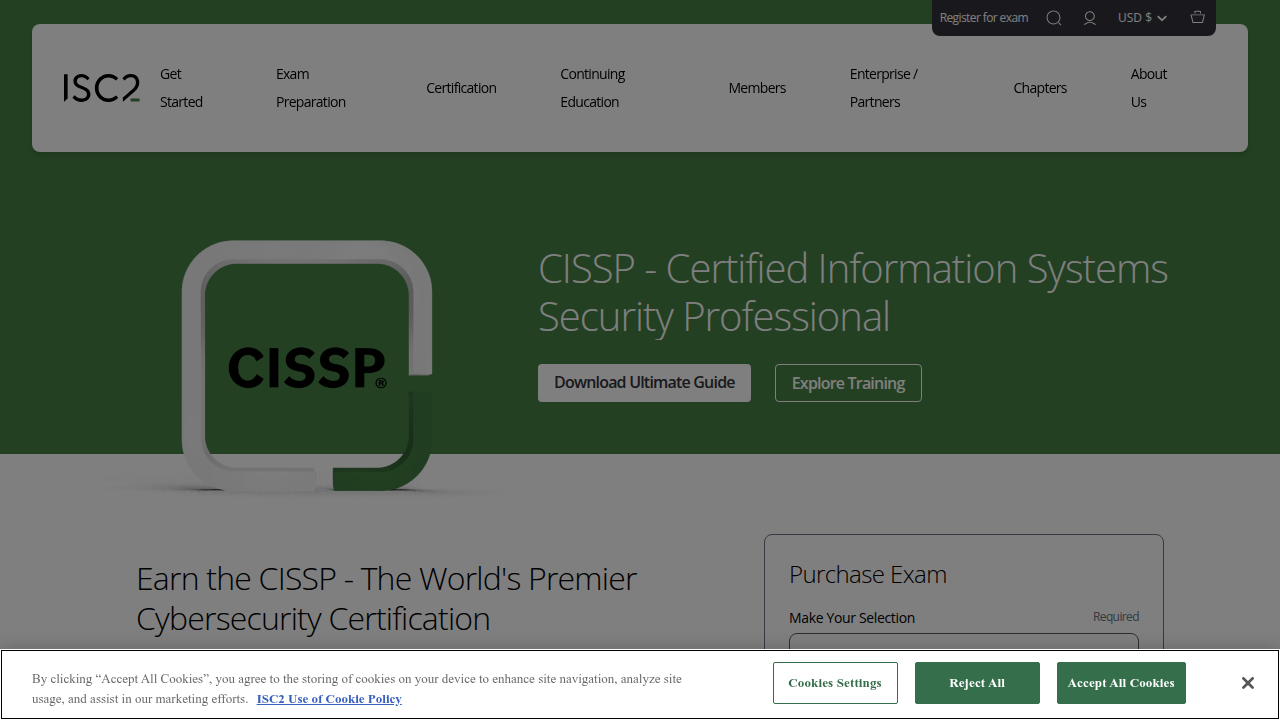Open the Continuing Education menu
Screen dimensions: 1280x720
coord(592,88)
